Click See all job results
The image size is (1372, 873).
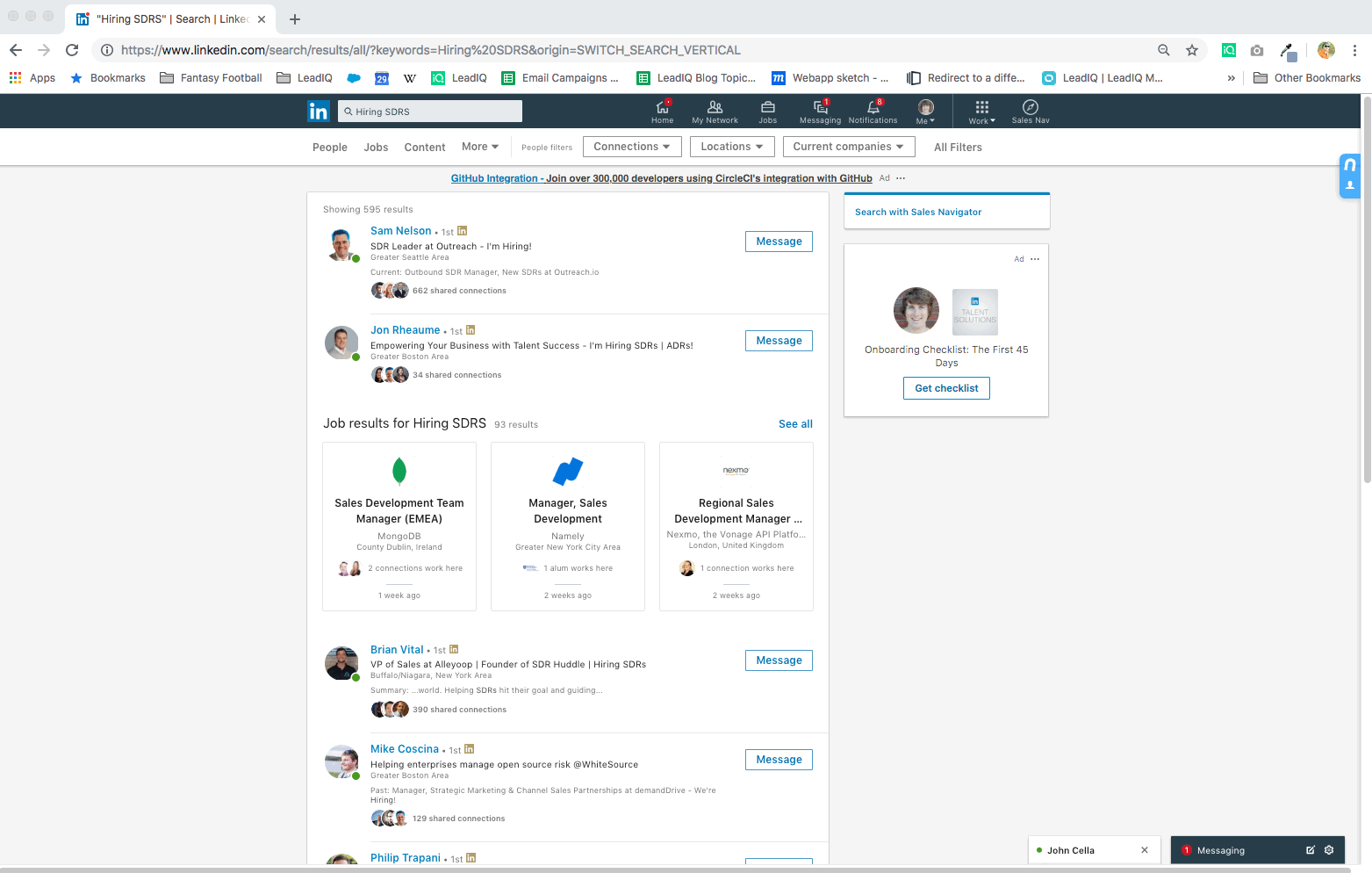(x=795, y=424)
